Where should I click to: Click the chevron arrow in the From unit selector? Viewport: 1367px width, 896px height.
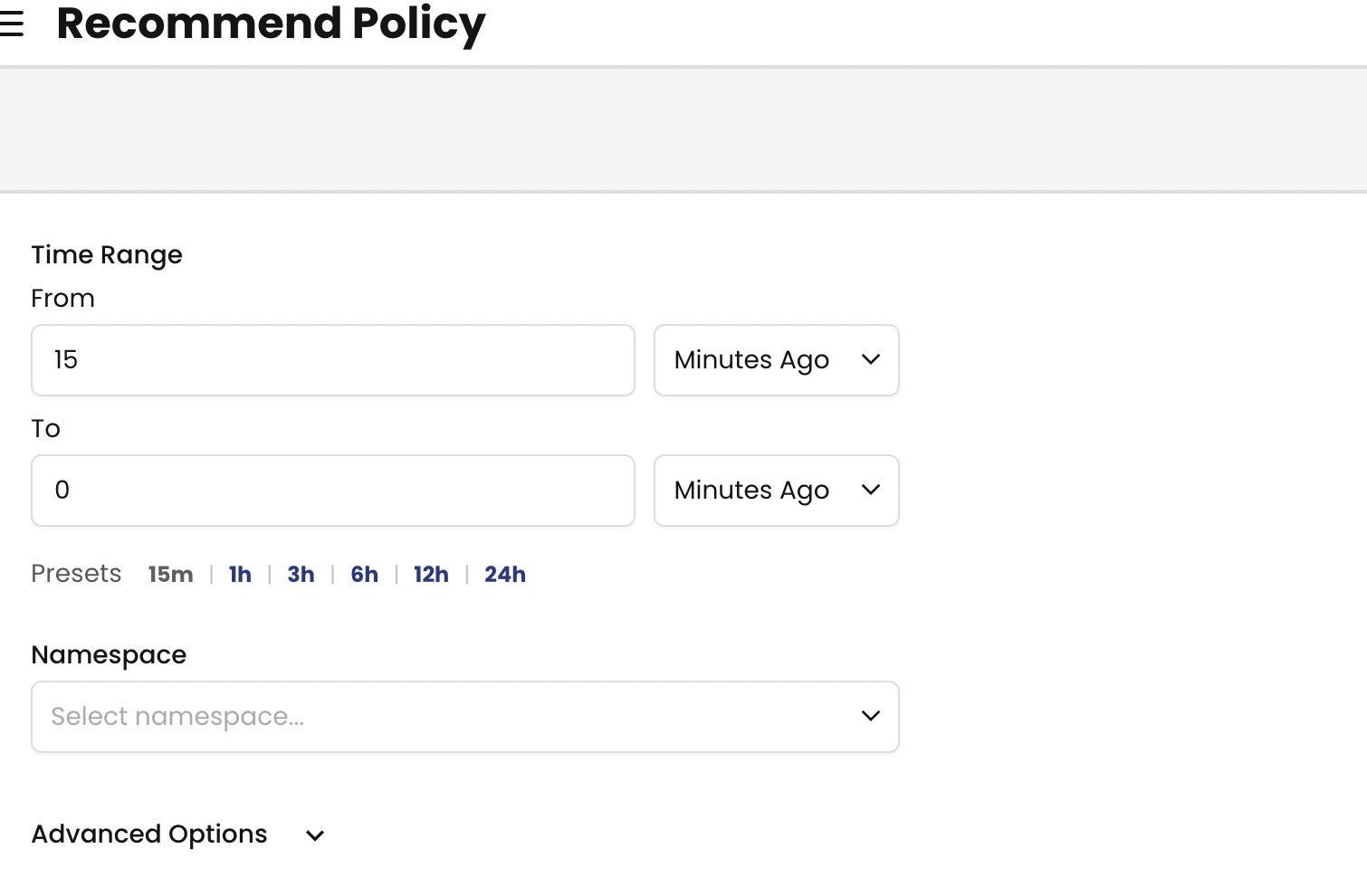pos(871,360)
